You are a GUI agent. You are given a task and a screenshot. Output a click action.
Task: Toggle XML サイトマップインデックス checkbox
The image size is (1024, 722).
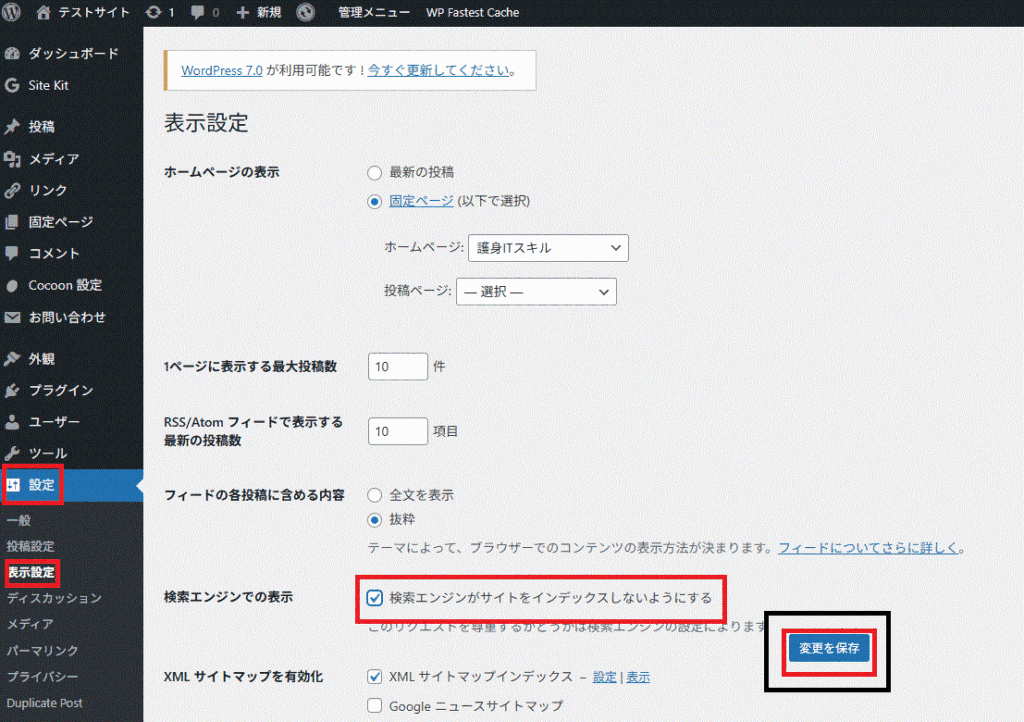pos(374,677)
